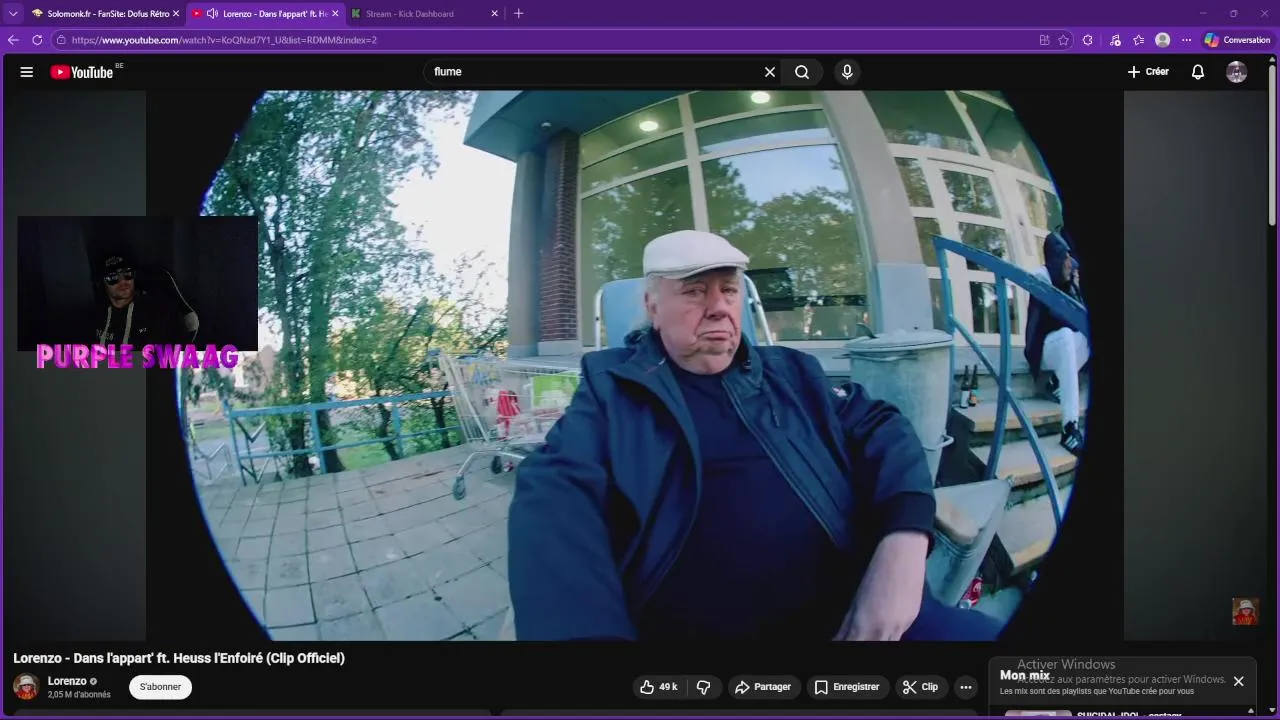
Task: Open the YouTube hamburger guide menu
Action: (27, 72)
